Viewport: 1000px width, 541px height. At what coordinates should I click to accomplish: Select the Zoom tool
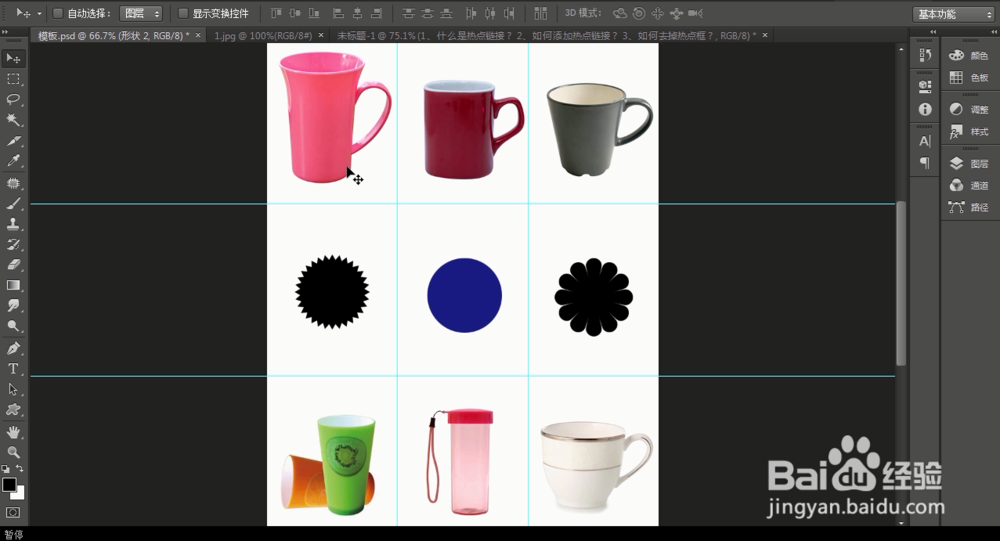click(x=13, y=453)
